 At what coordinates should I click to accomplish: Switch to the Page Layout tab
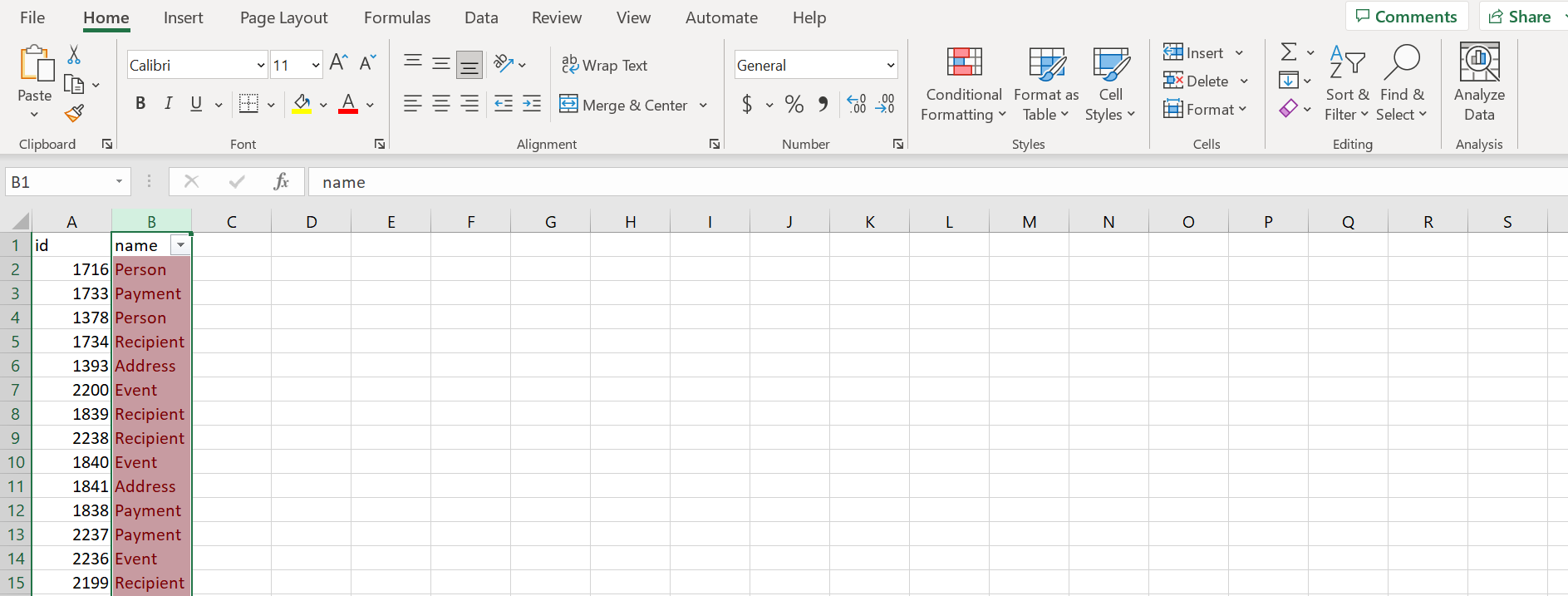tap(283, 17)
